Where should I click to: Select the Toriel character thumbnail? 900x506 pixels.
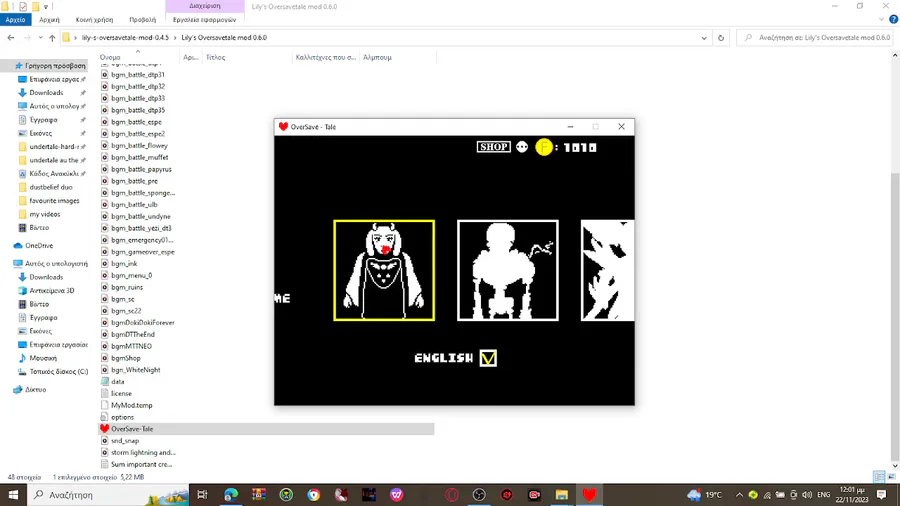[384, 270]
